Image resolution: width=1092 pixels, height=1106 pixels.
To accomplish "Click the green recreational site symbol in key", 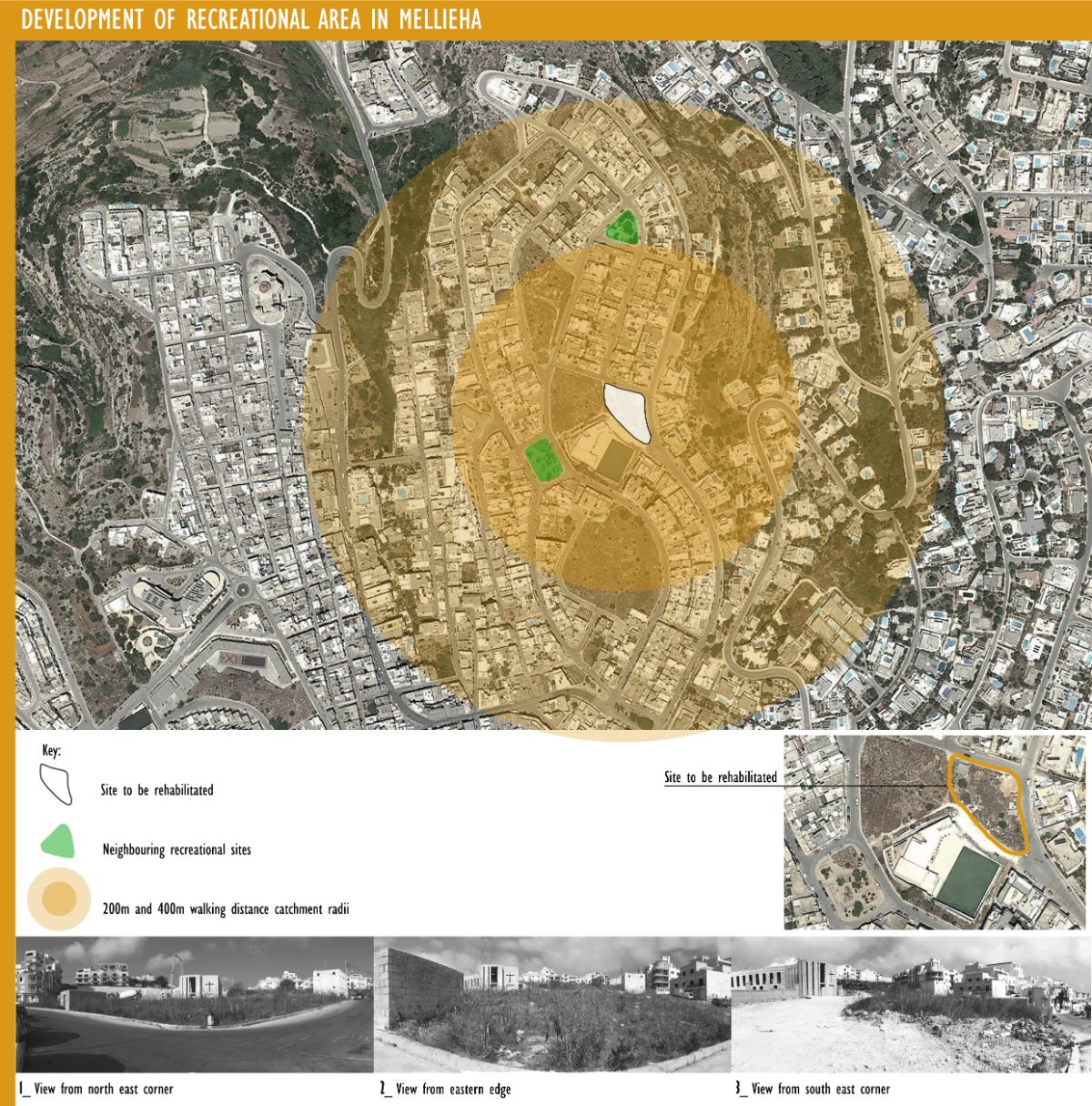I will (x=58, y=842).
